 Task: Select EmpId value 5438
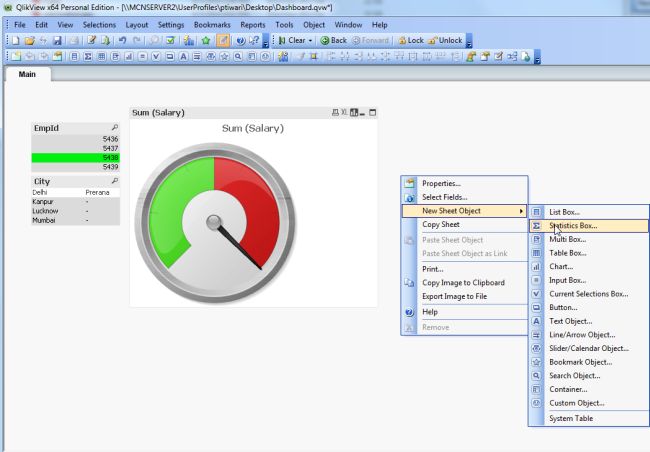click(75, 158)
